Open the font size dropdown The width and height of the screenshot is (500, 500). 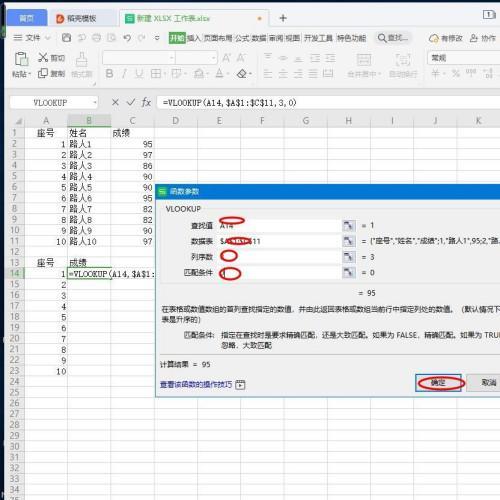tap(213, 58)
